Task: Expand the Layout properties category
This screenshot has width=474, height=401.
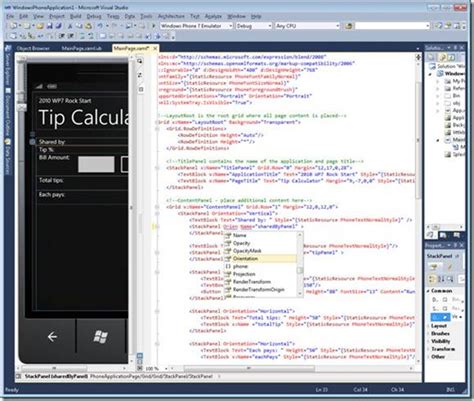Action: click(428, 326)
